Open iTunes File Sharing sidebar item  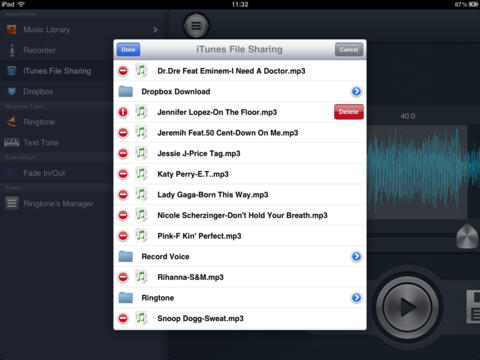pyautogui.click(x=57, y=71)
